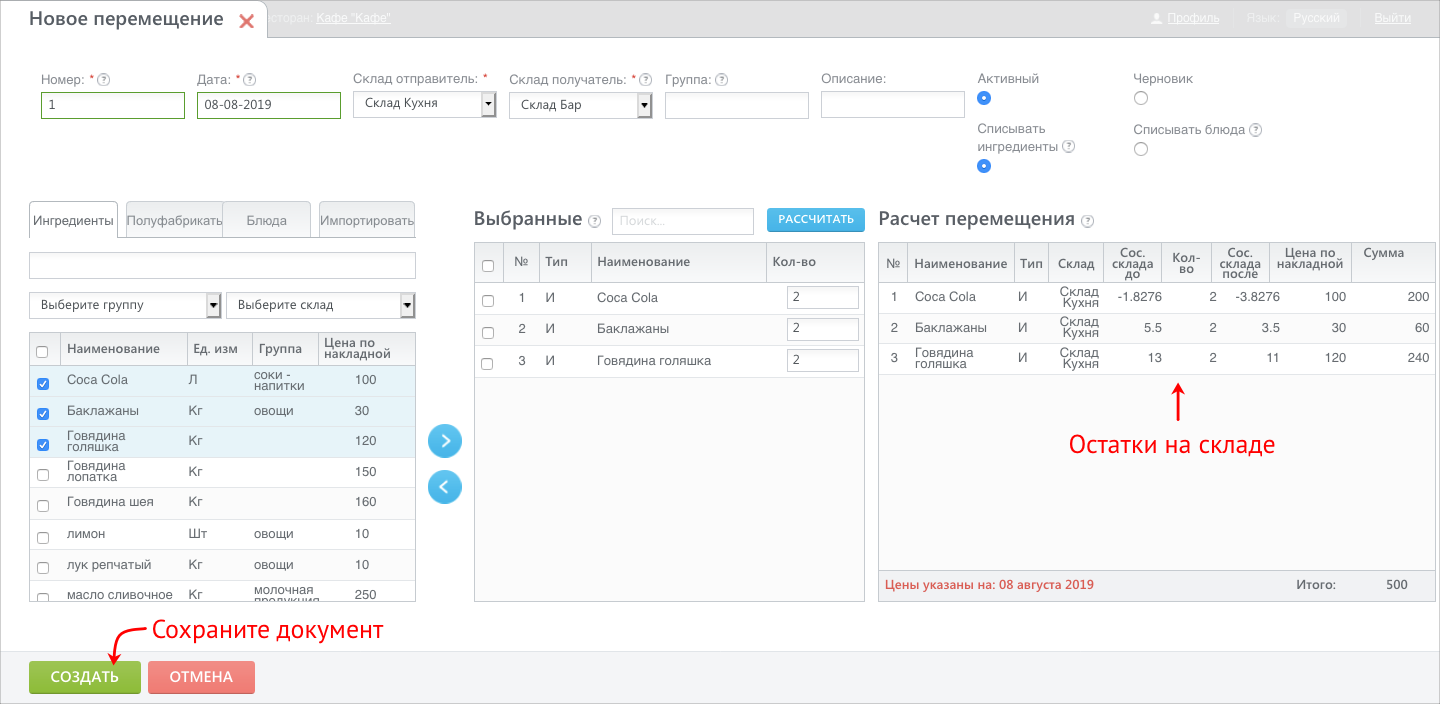This screenshot has width=1440, height=704.
Task: Move selected items right with arrow button
Action: pos(445,440)
